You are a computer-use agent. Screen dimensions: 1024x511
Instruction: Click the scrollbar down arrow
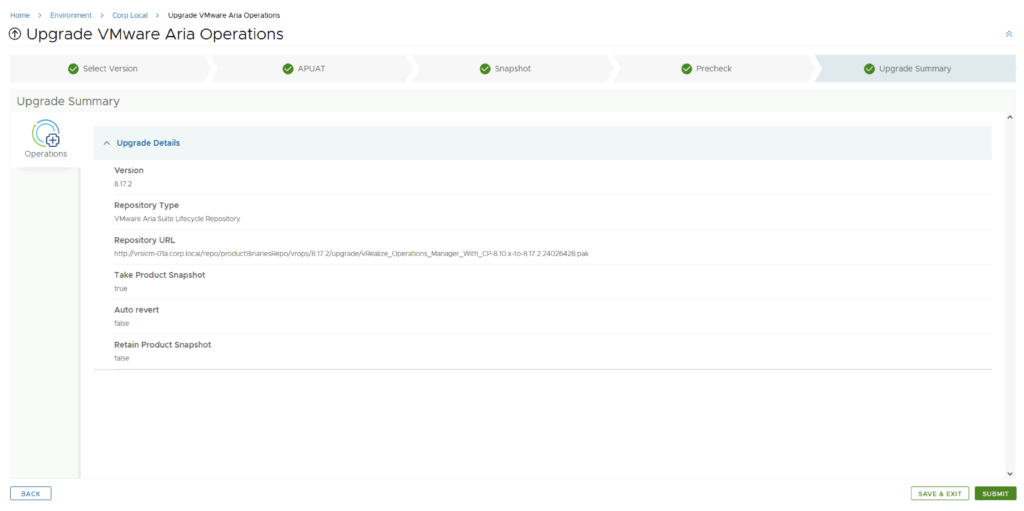pyautogui.click(x=1009, y=473)
